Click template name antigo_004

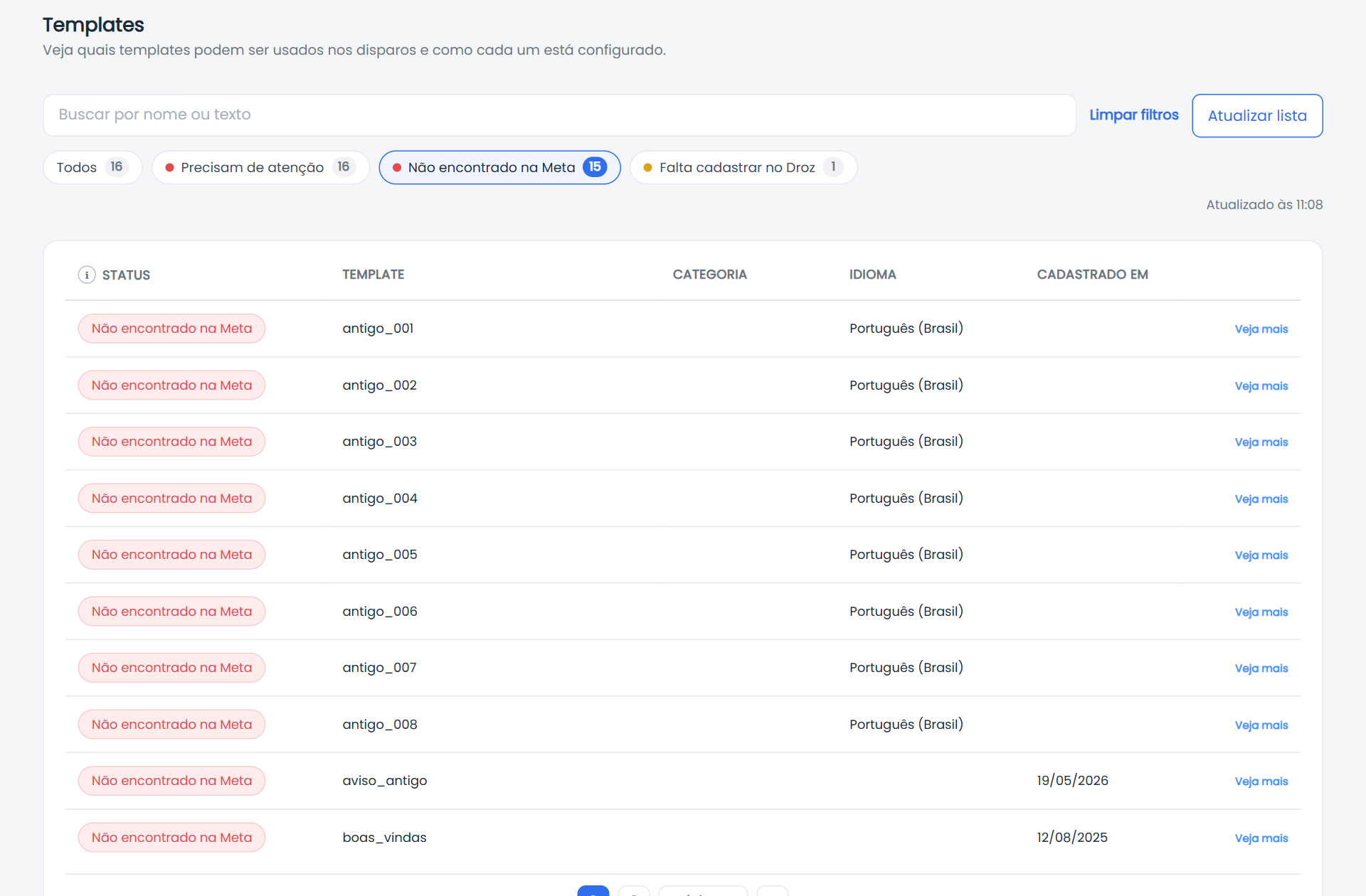tap(380, 498)
